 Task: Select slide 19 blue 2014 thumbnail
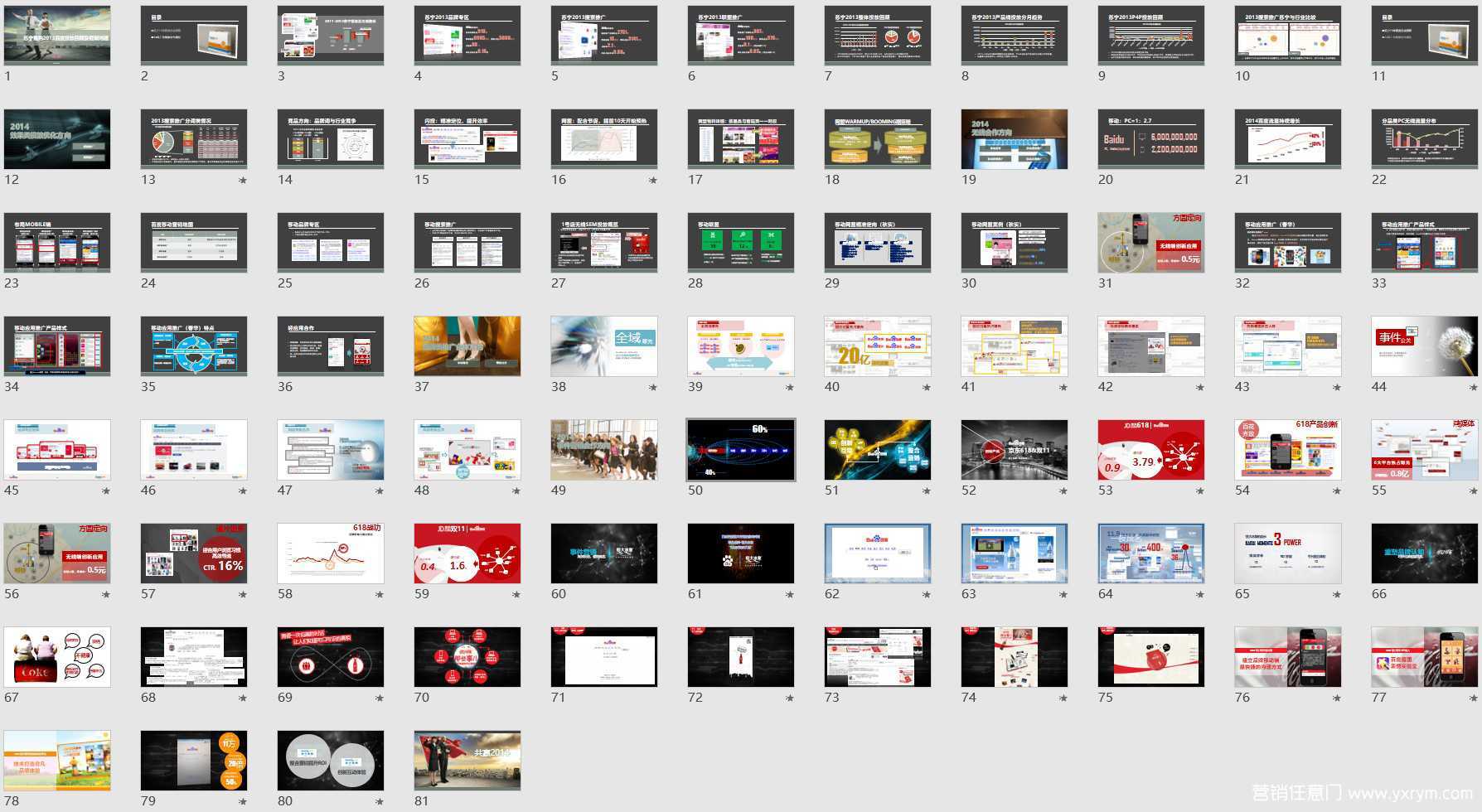pos(1015,139)
